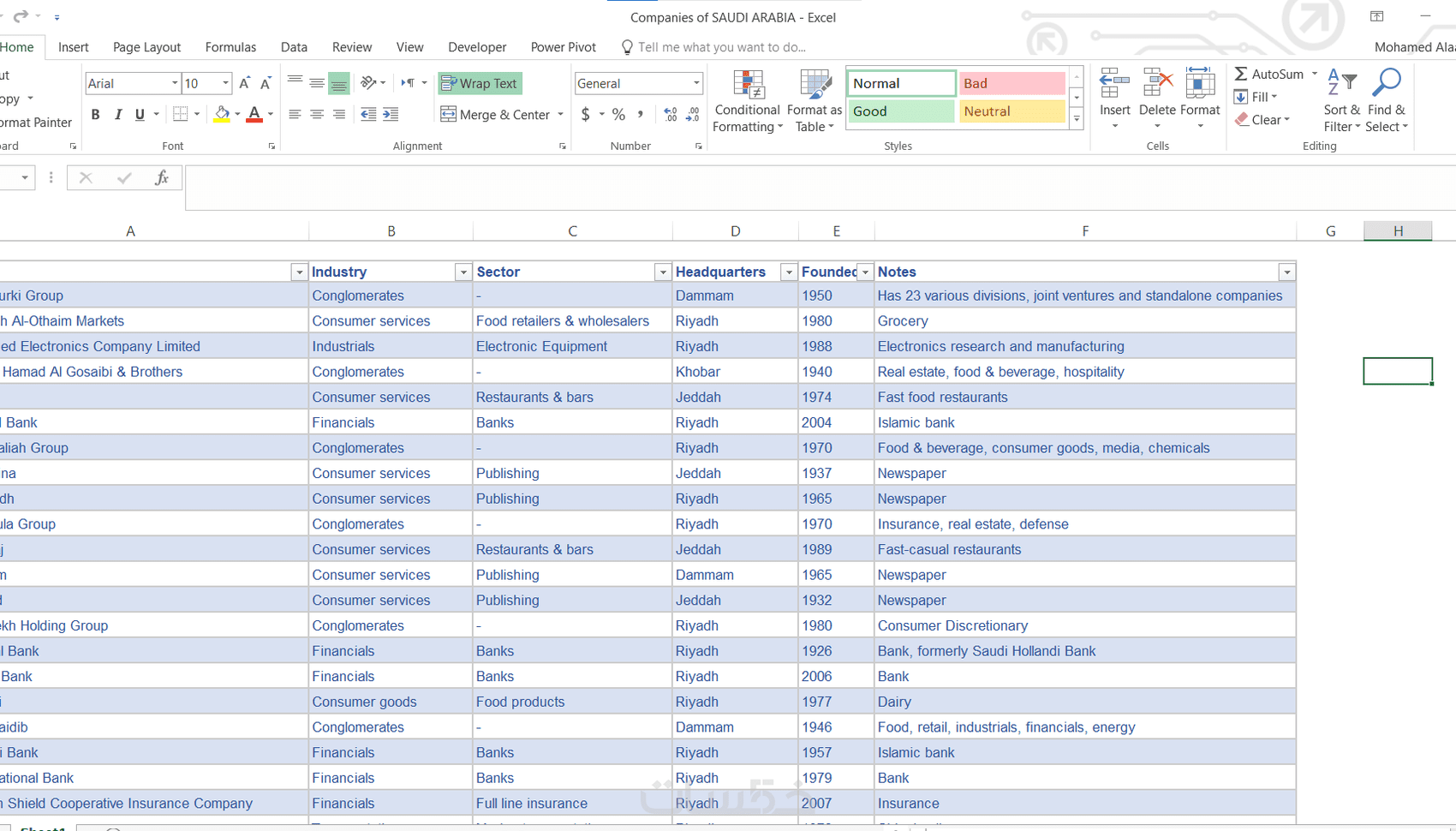Apply top vertical alignment
The width and height of the screenshot is (1456, 831).
point(295,82)
